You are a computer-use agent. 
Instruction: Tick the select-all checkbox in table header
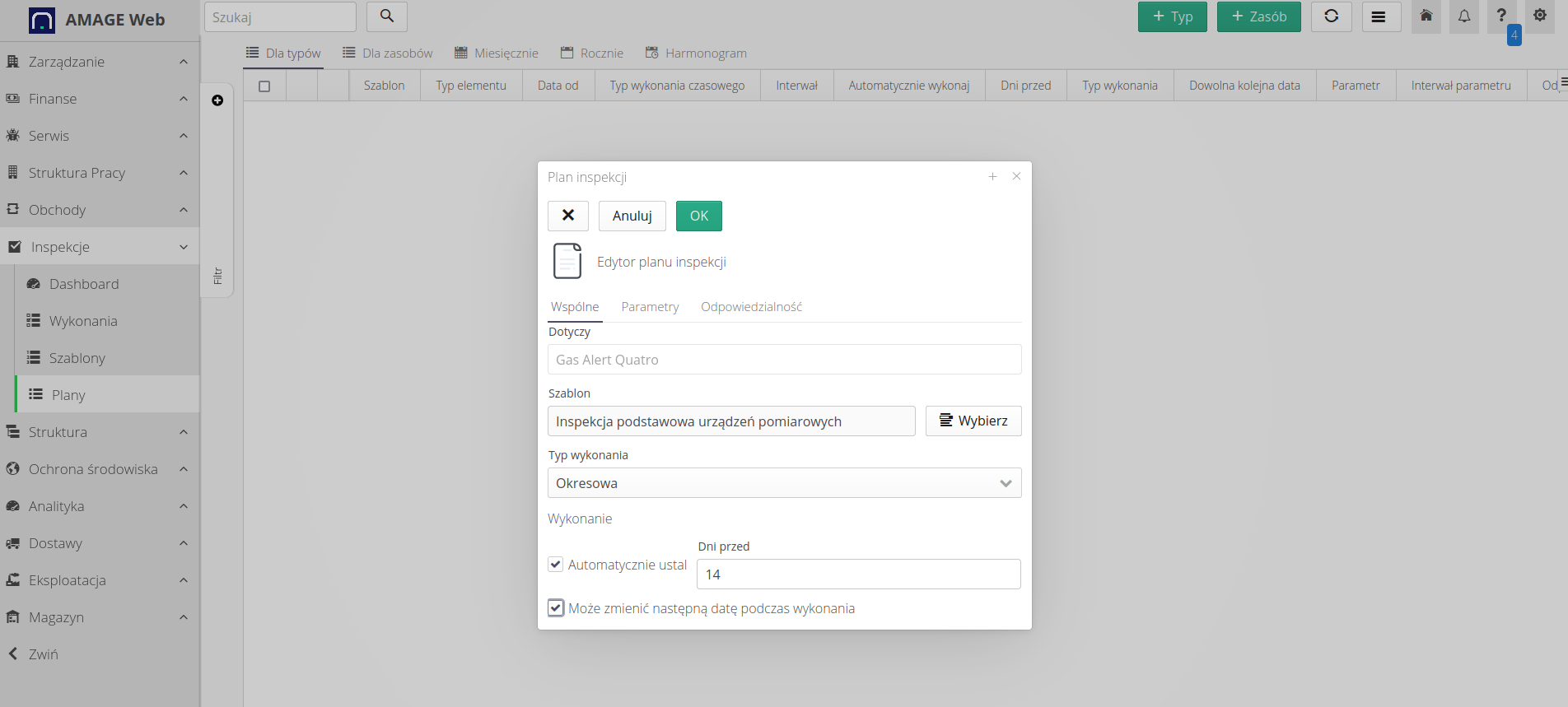tap(264, 86)
